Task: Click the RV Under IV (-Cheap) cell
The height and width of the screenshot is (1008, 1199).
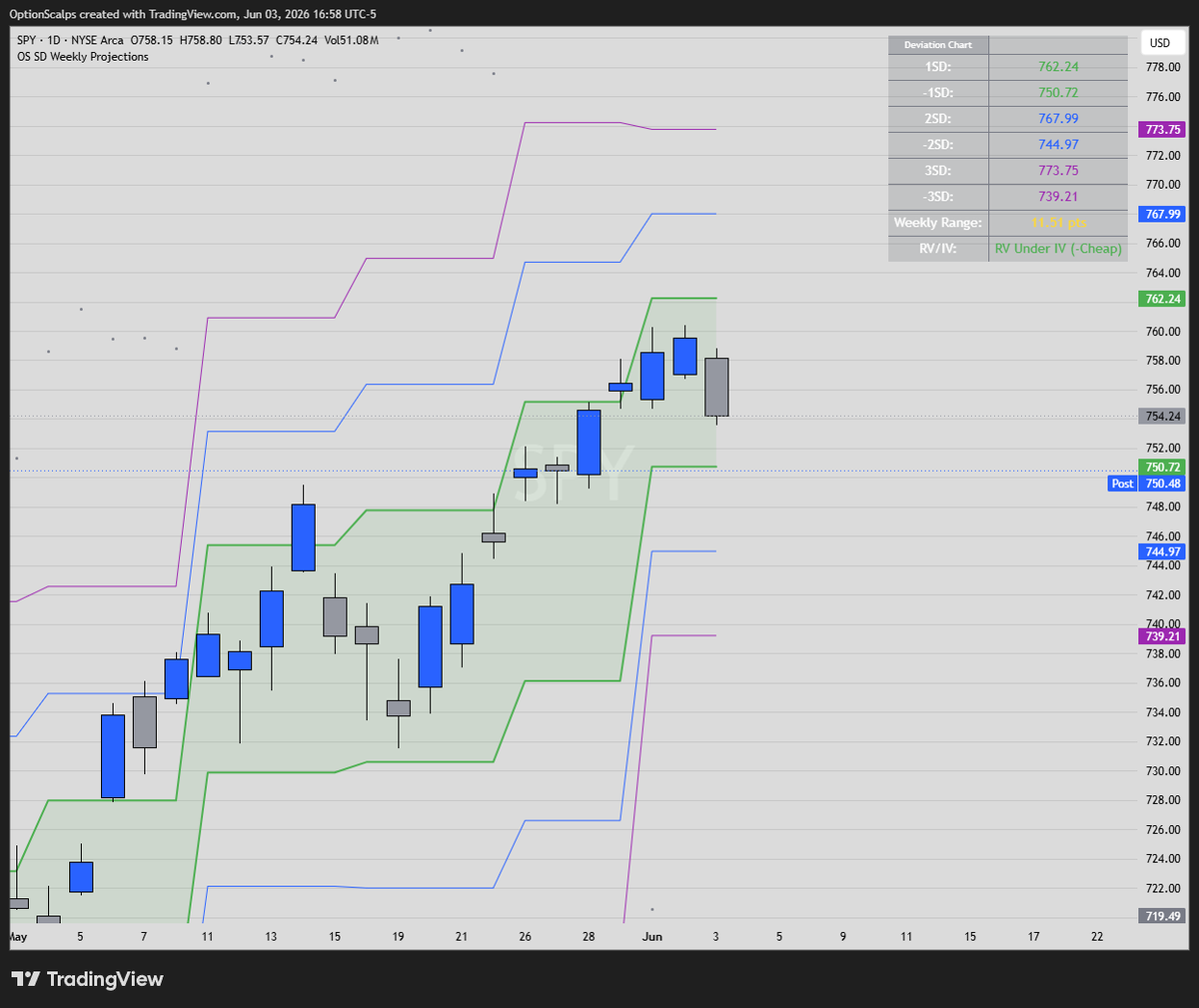Action: tap(1058, 249)
